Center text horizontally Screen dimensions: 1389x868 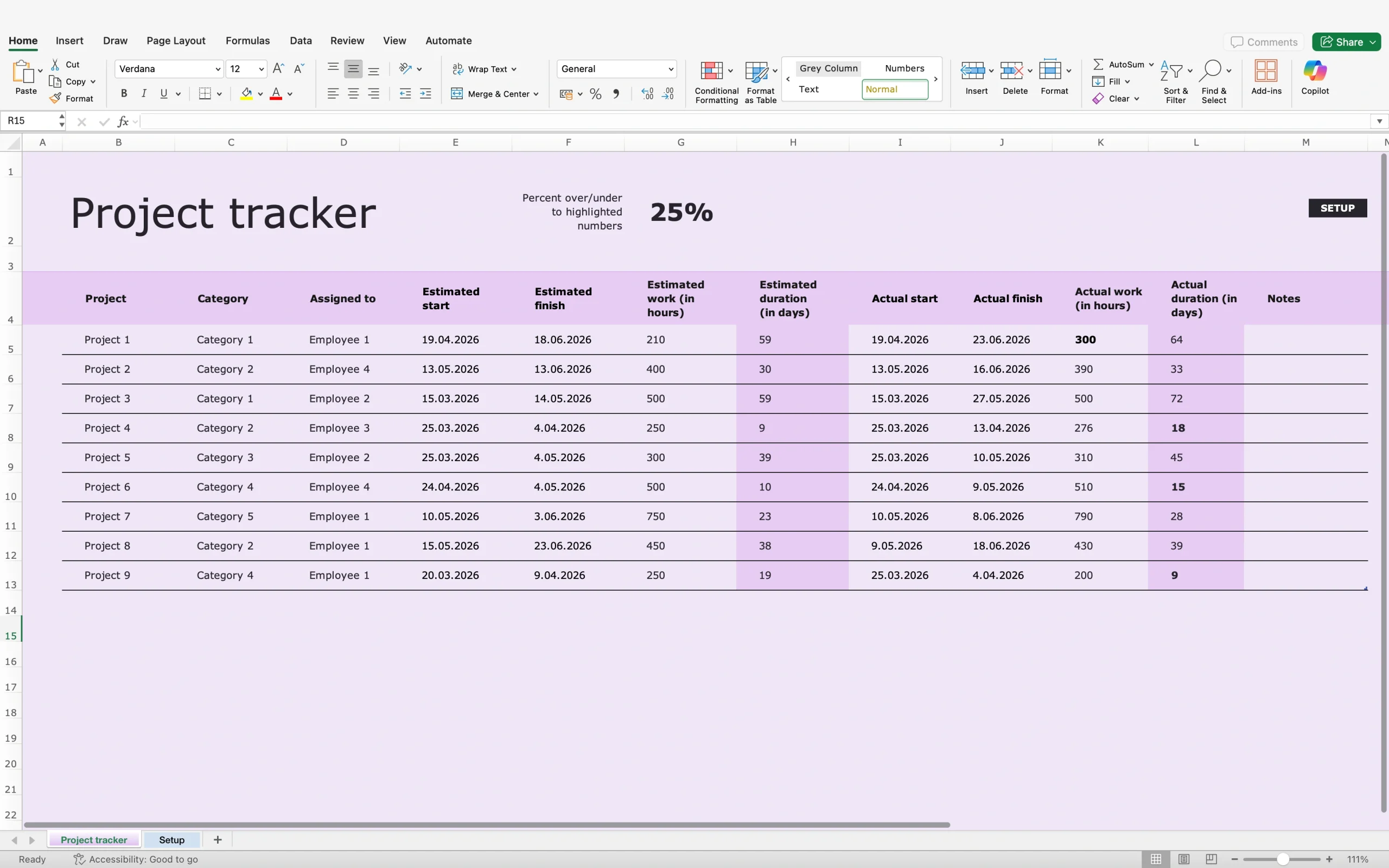click(354, 93)
